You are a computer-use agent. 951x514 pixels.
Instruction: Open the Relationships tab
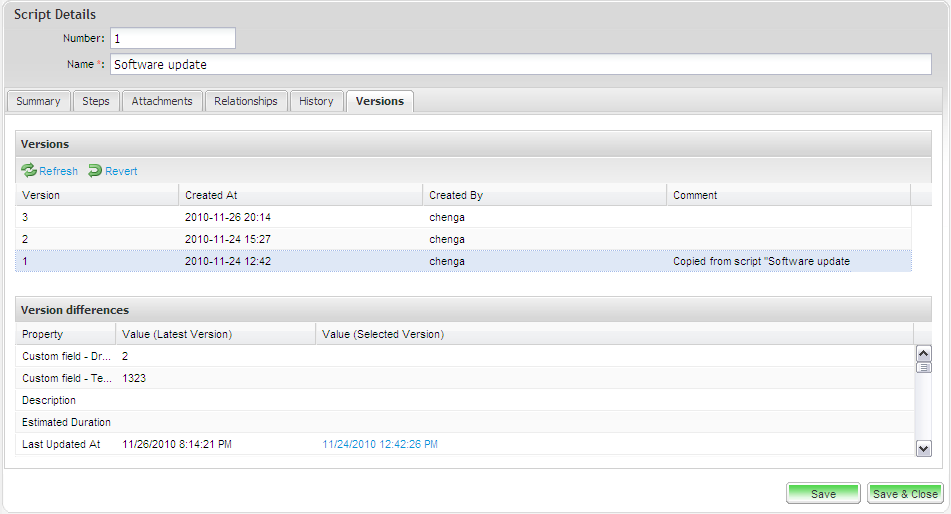245,101
